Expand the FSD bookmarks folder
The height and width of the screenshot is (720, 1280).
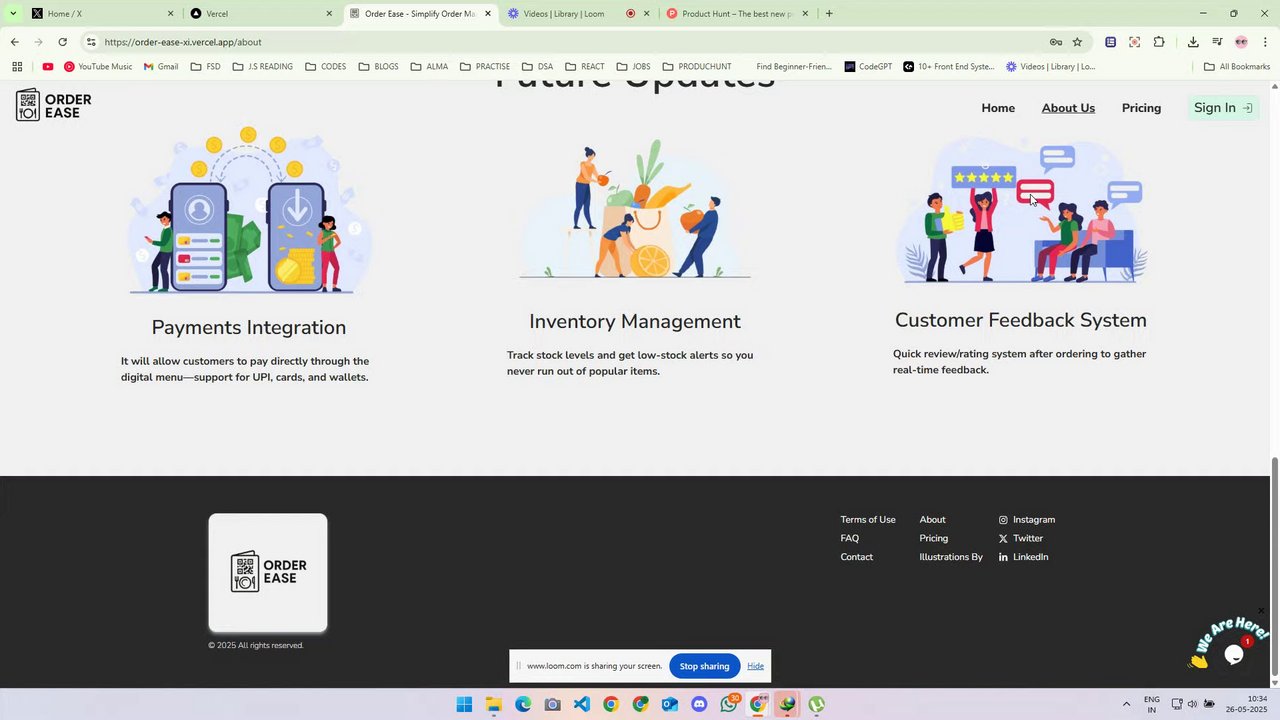204,67
